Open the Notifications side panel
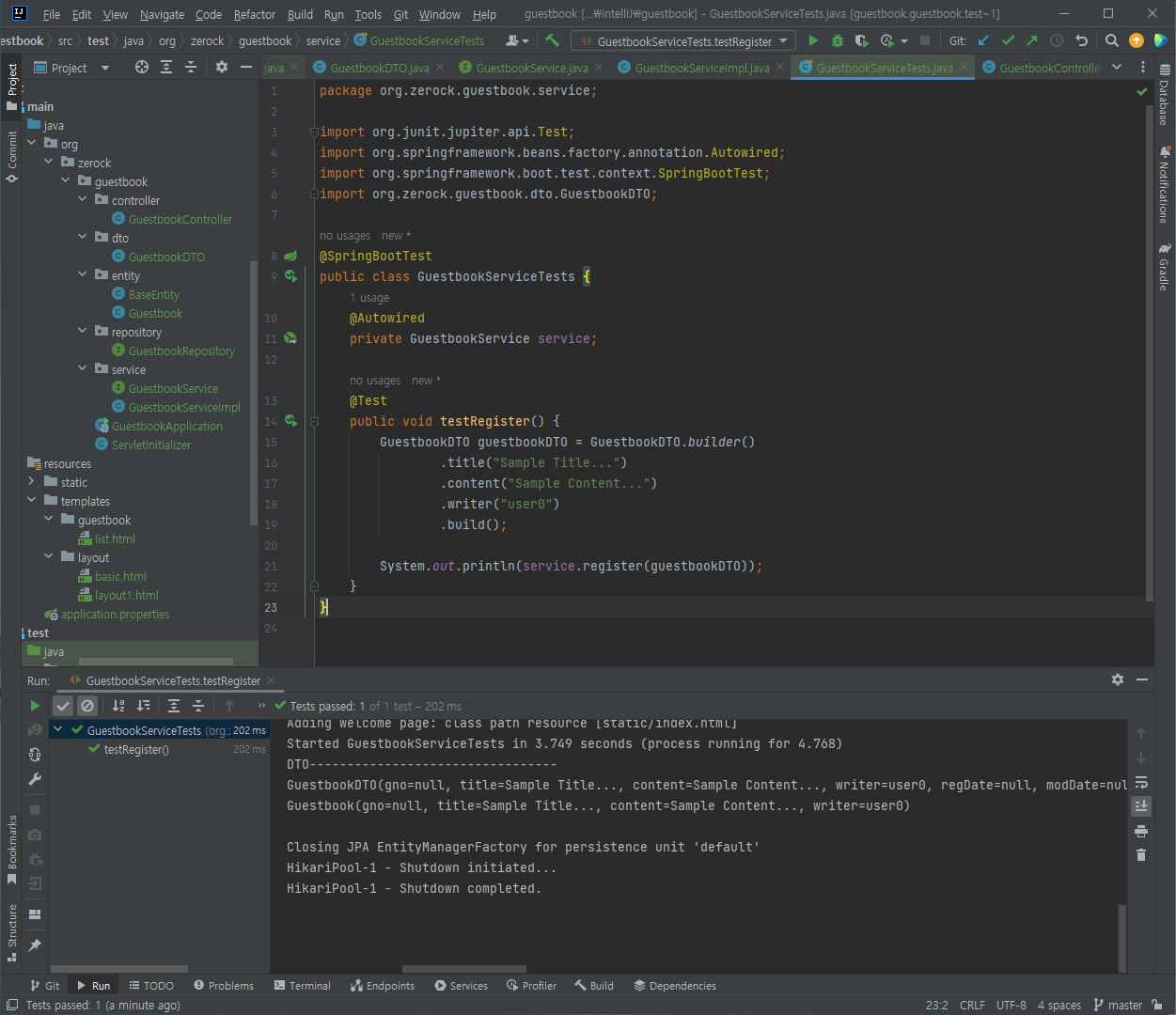The width and height of the screenshot is (1176, 1015). point(1165,185)
